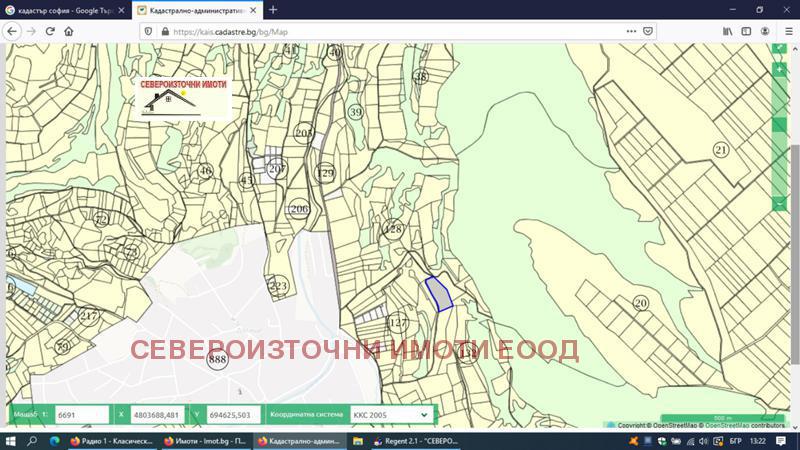The height and width of the screenshot is (450, 800).
Task: Click the X coordinate input field
Action: pyautogui.click(x=157, y=414)
